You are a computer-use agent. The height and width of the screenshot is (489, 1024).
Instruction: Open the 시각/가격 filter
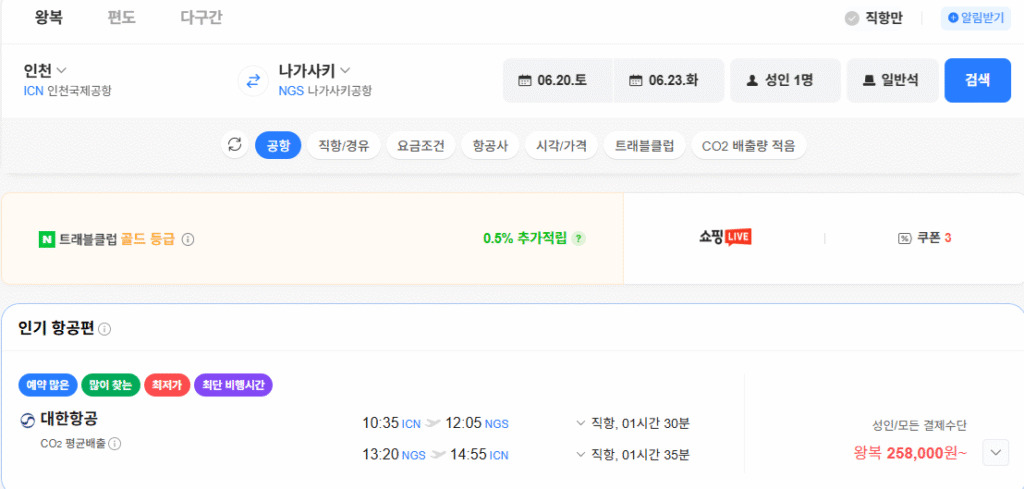(561, 145)
